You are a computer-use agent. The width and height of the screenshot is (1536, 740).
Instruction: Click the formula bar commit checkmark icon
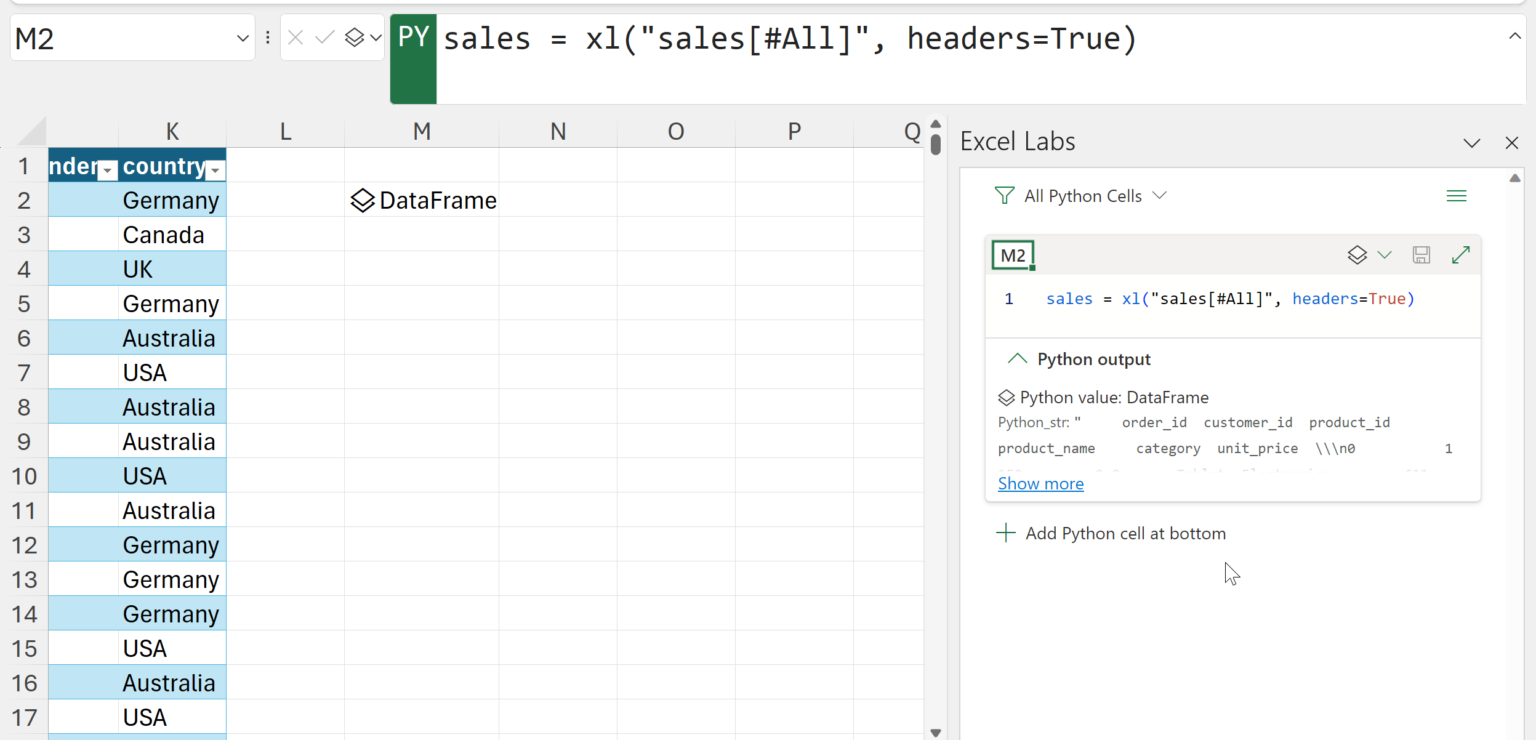(324, 38)
